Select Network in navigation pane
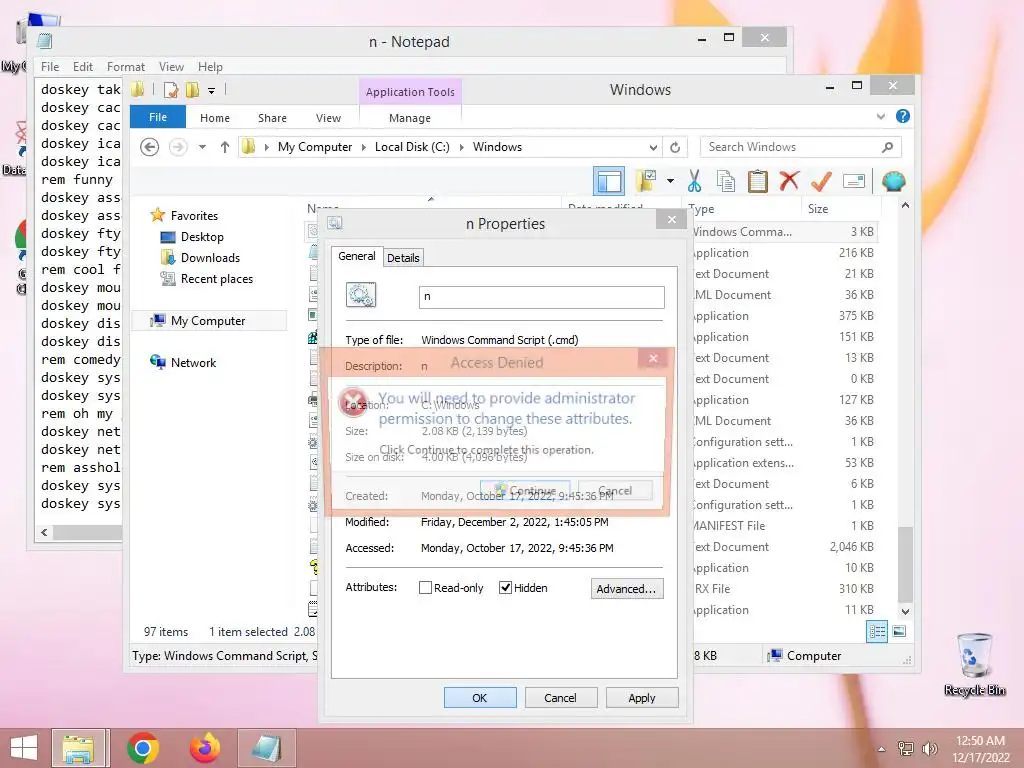 [184, 362]
